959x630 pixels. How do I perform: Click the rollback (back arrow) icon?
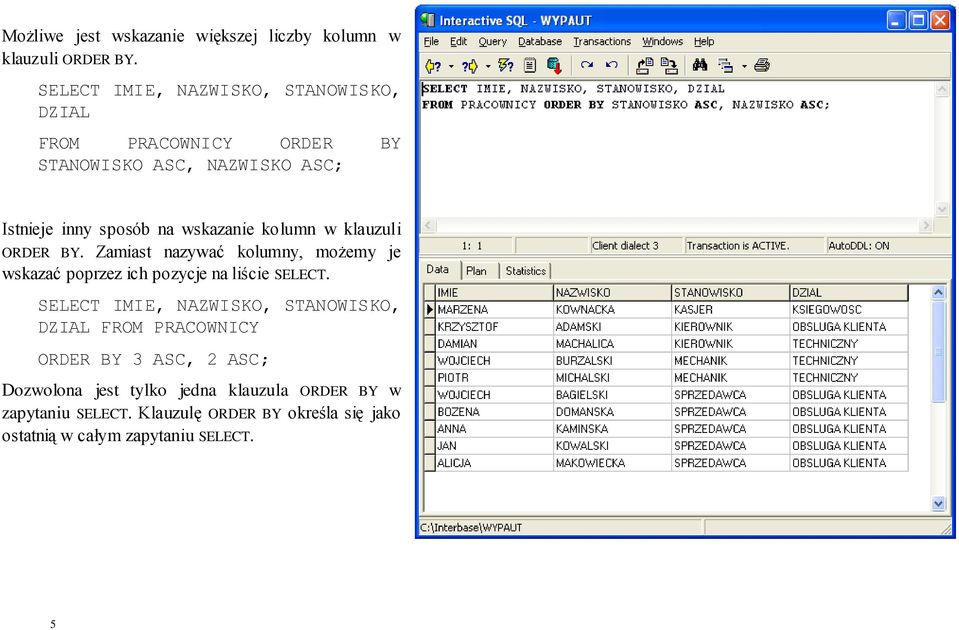coord(612,65)
